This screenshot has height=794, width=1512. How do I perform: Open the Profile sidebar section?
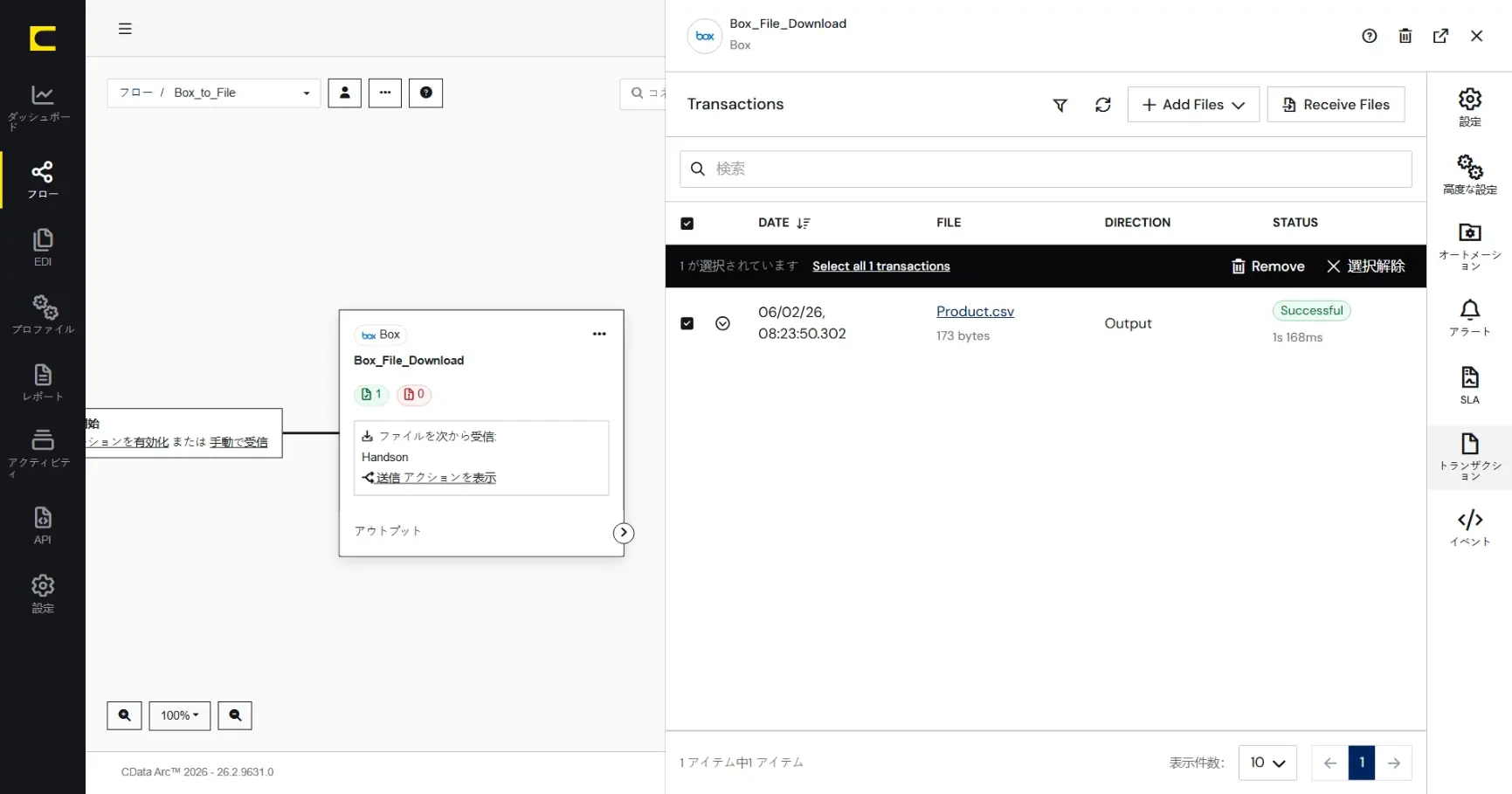pyautogui.click(x=42, y=315)
